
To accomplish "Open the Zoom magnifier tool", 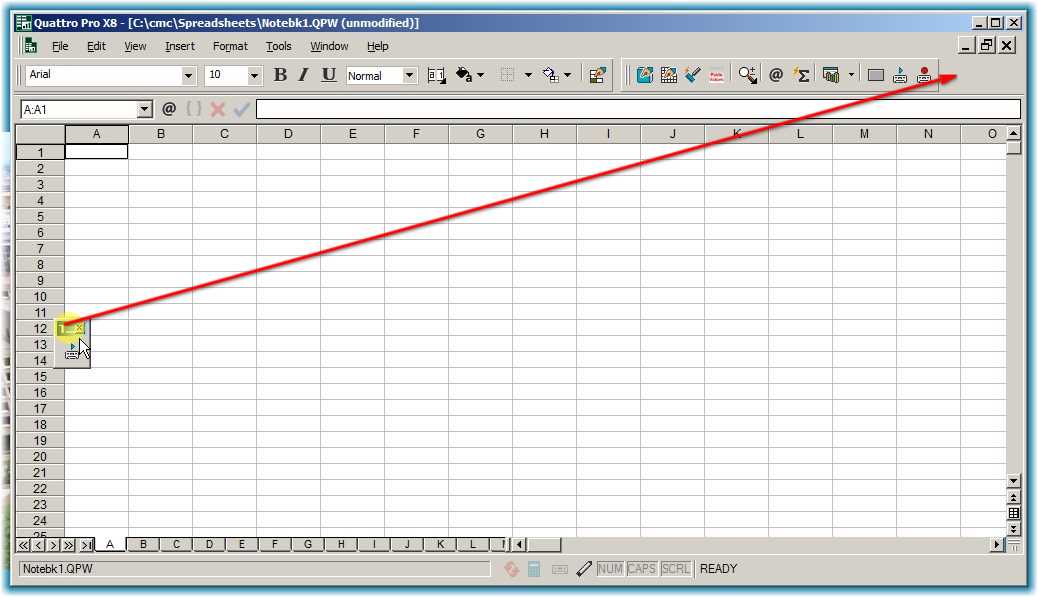I will pyautogui.click(x=747, y=75).
